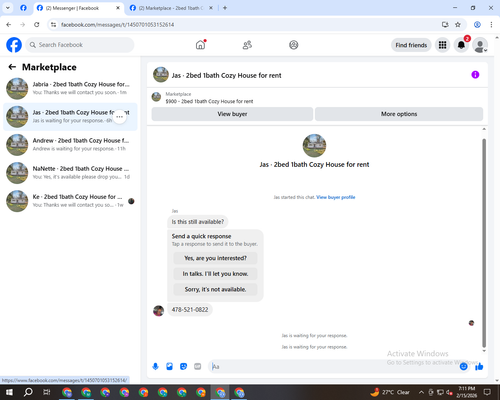Click the message input box

pyautogui.click(x=333, y=367)
